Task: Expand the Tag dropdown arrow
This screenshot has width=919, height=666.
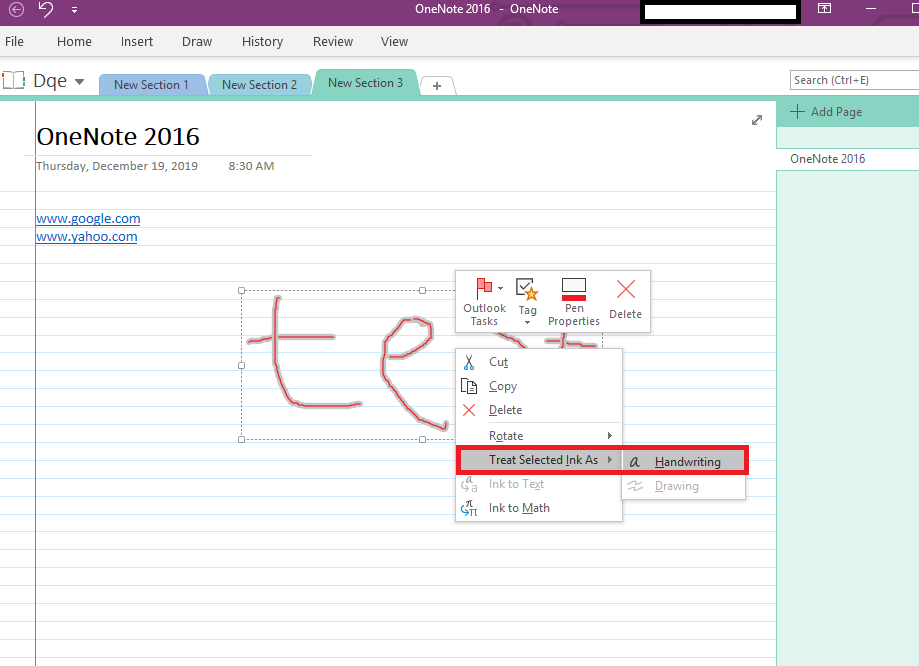Action: point(527,322)
